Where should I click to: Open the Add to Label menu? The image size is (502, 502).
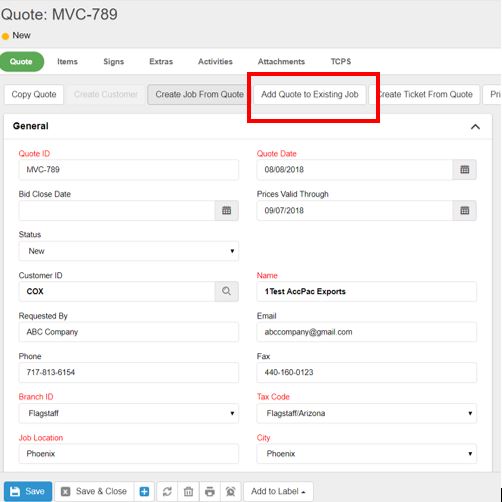tap(278, 491)
